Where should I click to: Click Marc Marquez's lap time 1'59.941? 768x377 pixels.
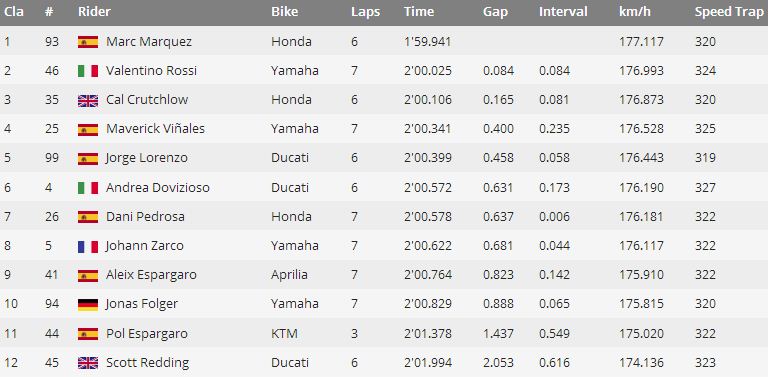(427, 42)
